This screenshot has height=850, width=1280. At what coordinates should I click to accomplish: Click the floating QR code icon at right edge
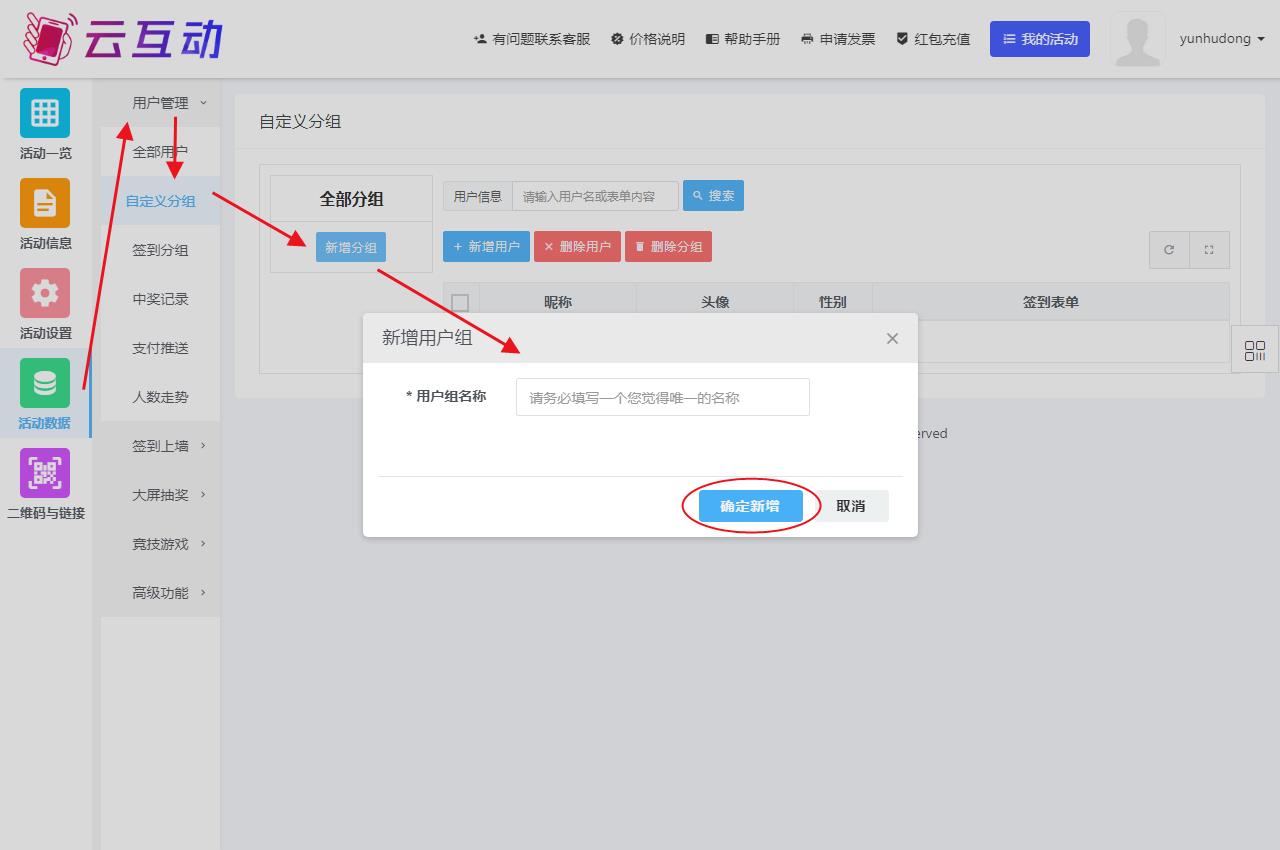pos(1254,351)
